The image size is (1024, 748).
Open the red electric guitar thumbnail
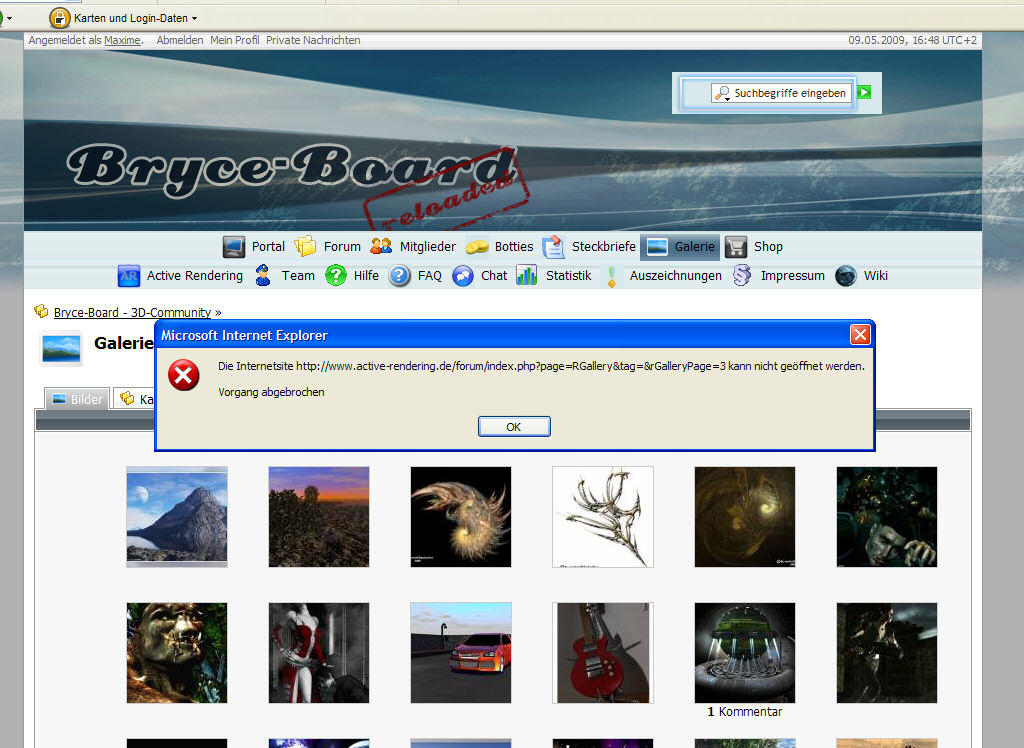[603, 653]
